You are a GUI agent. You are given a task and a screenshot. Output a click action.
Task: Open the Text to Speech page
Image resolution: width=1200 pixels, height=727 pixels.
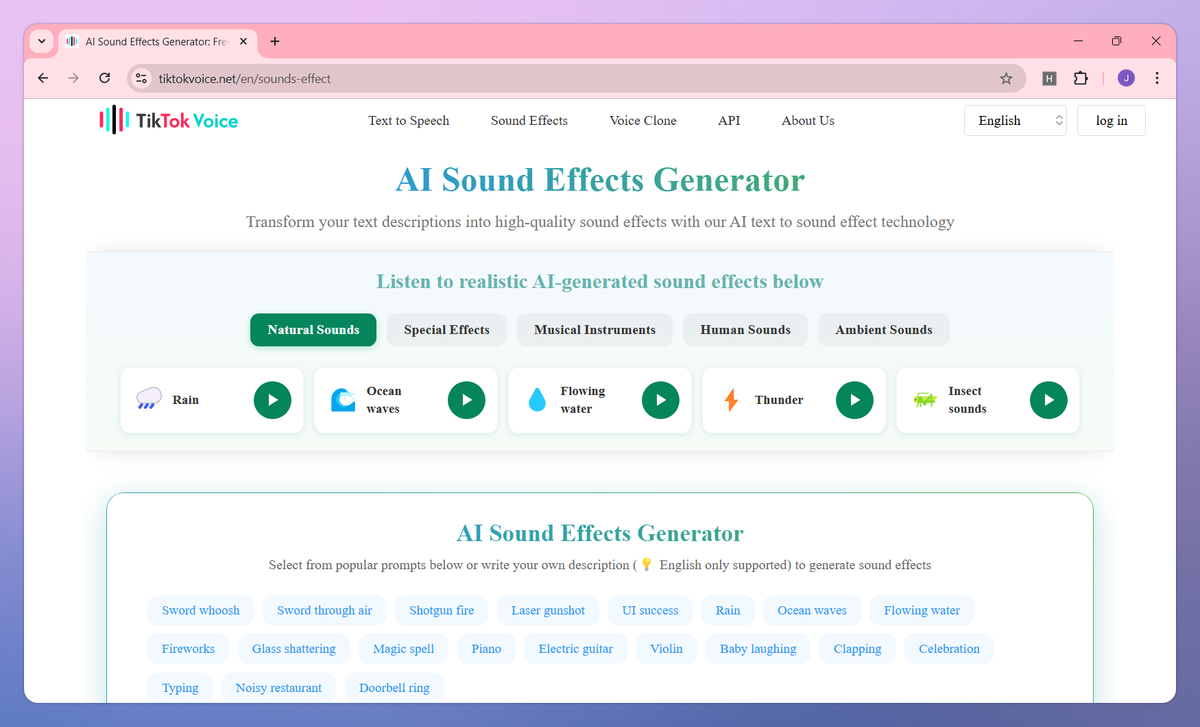click(408, 120)
